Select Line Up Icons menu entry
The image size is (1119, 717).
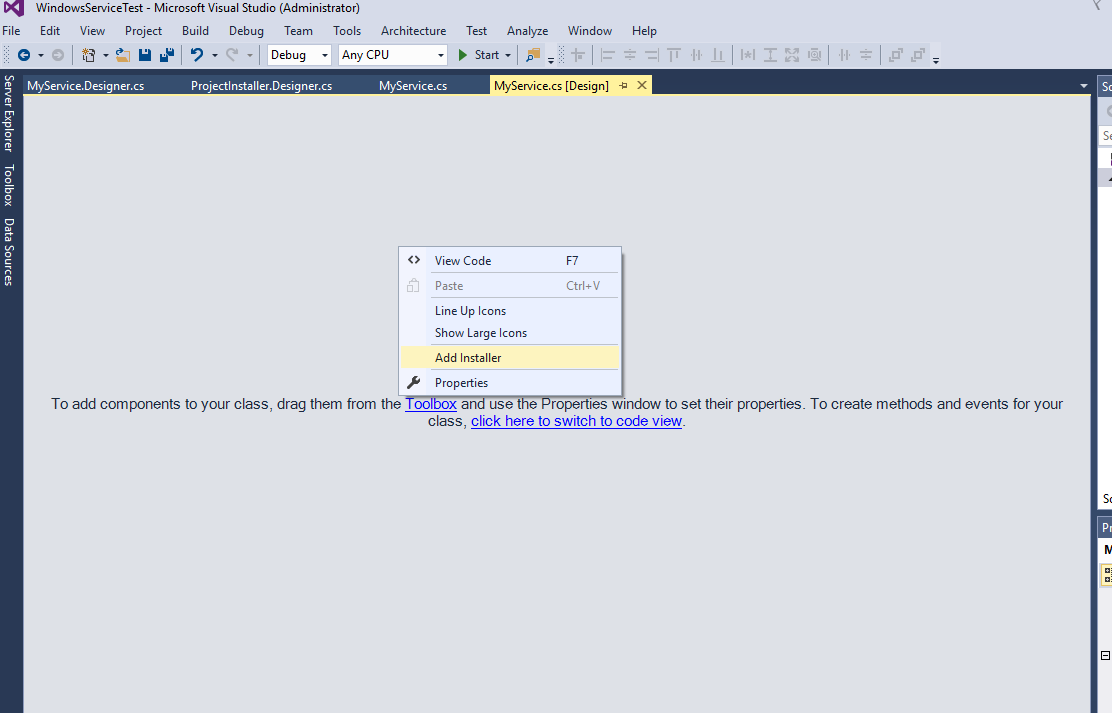(x=510, y=311)
